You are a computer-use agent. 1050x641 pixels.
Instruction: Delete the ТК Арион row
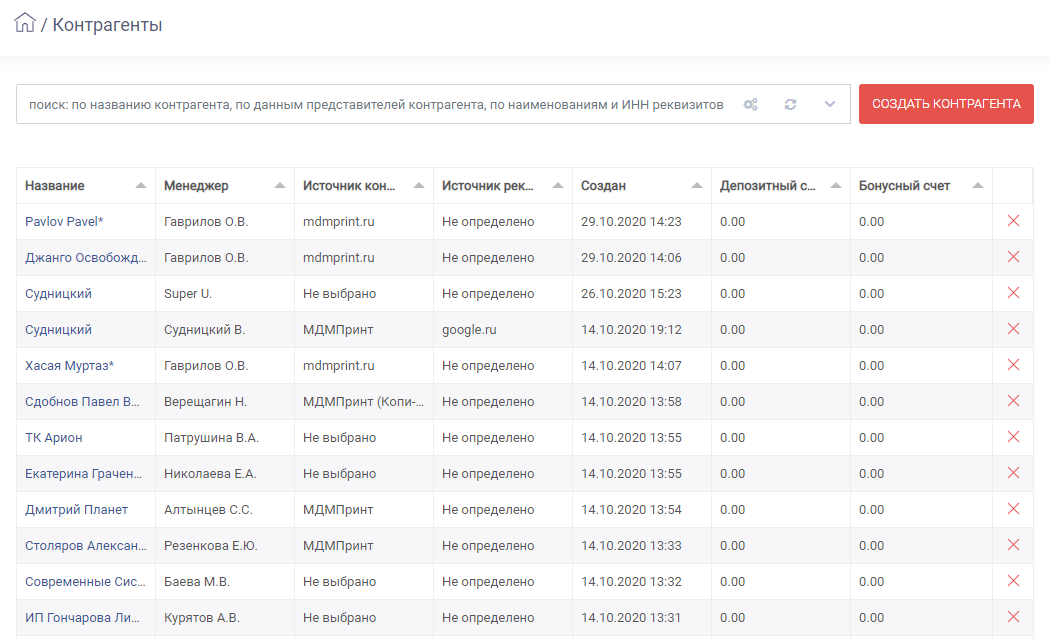coord(1013,437)
